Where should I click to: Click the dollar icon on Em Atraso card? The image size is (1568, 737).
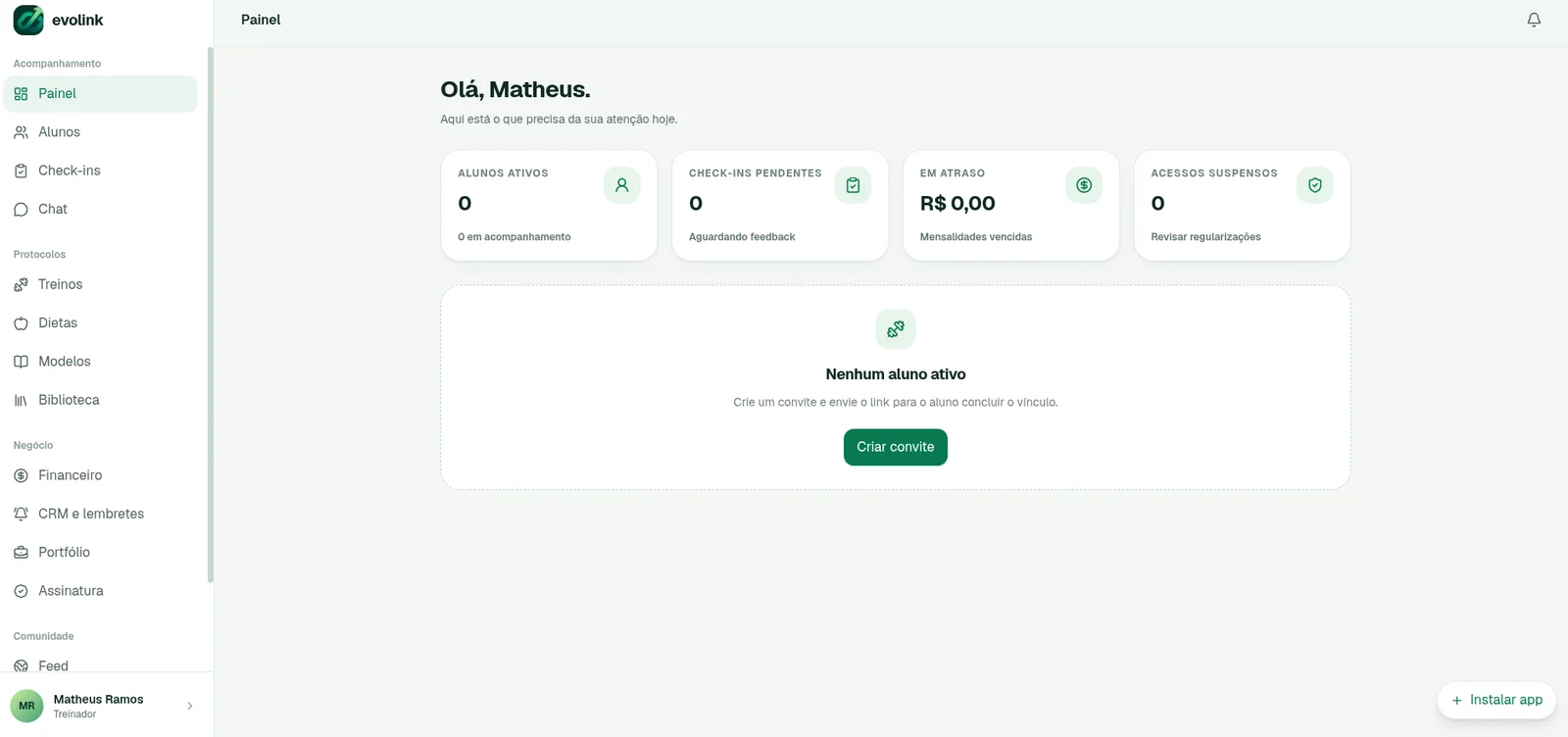(1084, 185)
